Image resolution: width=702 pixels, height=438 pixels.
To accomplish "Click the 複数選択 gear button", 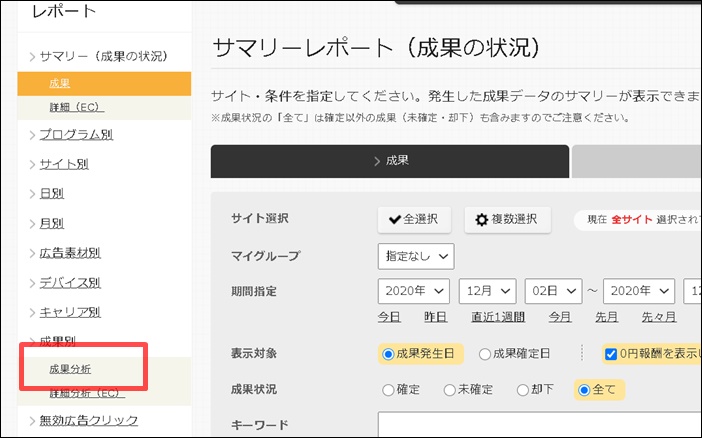I will click(507, 220).
